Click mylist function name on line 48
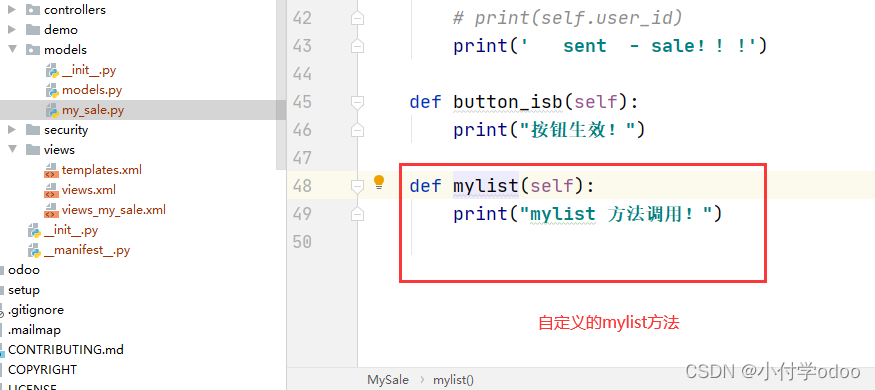This screenshot has width=875, height=390. 486,185
